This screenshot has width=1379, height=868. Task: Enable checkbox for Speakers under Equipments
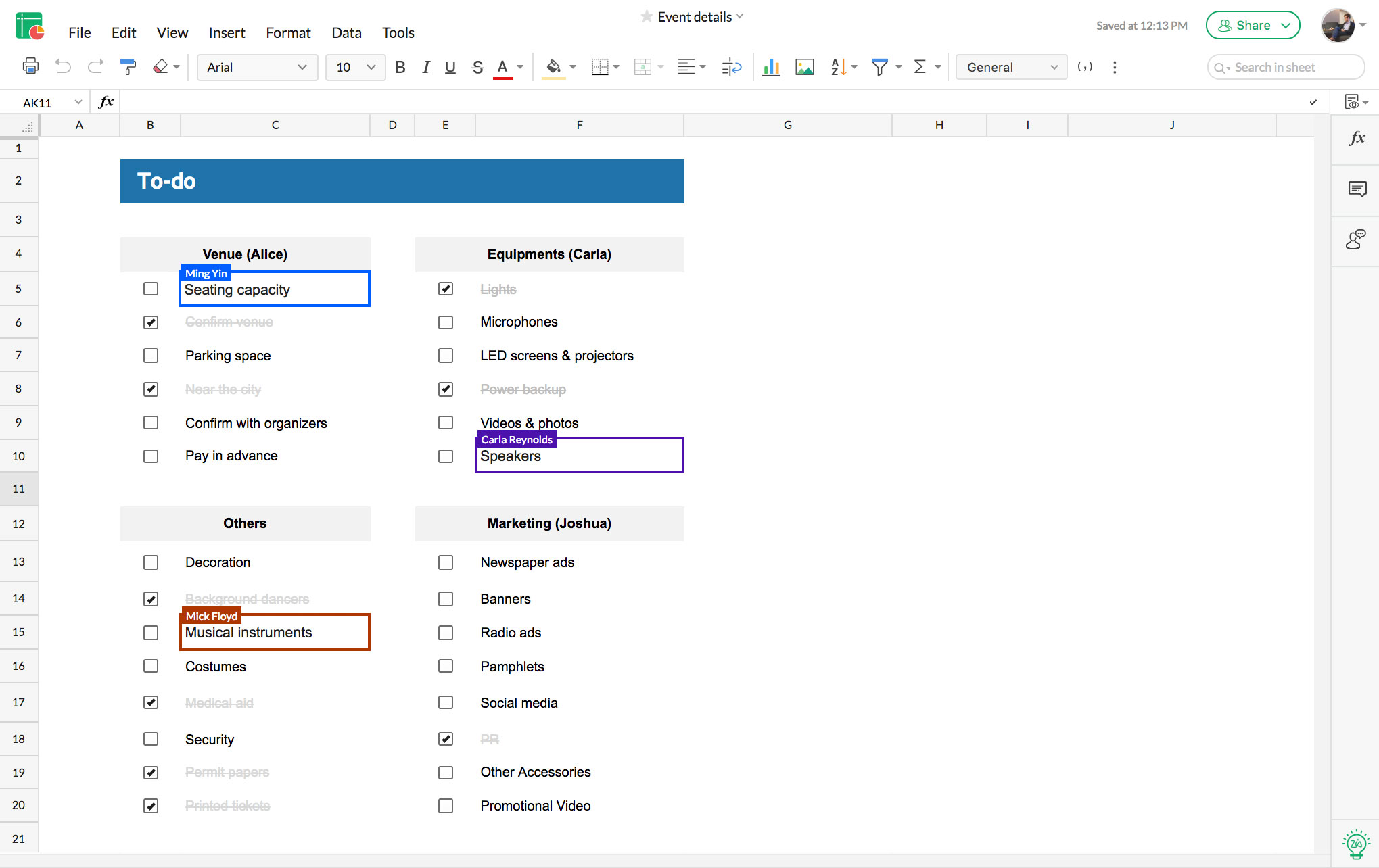point(445,456)
